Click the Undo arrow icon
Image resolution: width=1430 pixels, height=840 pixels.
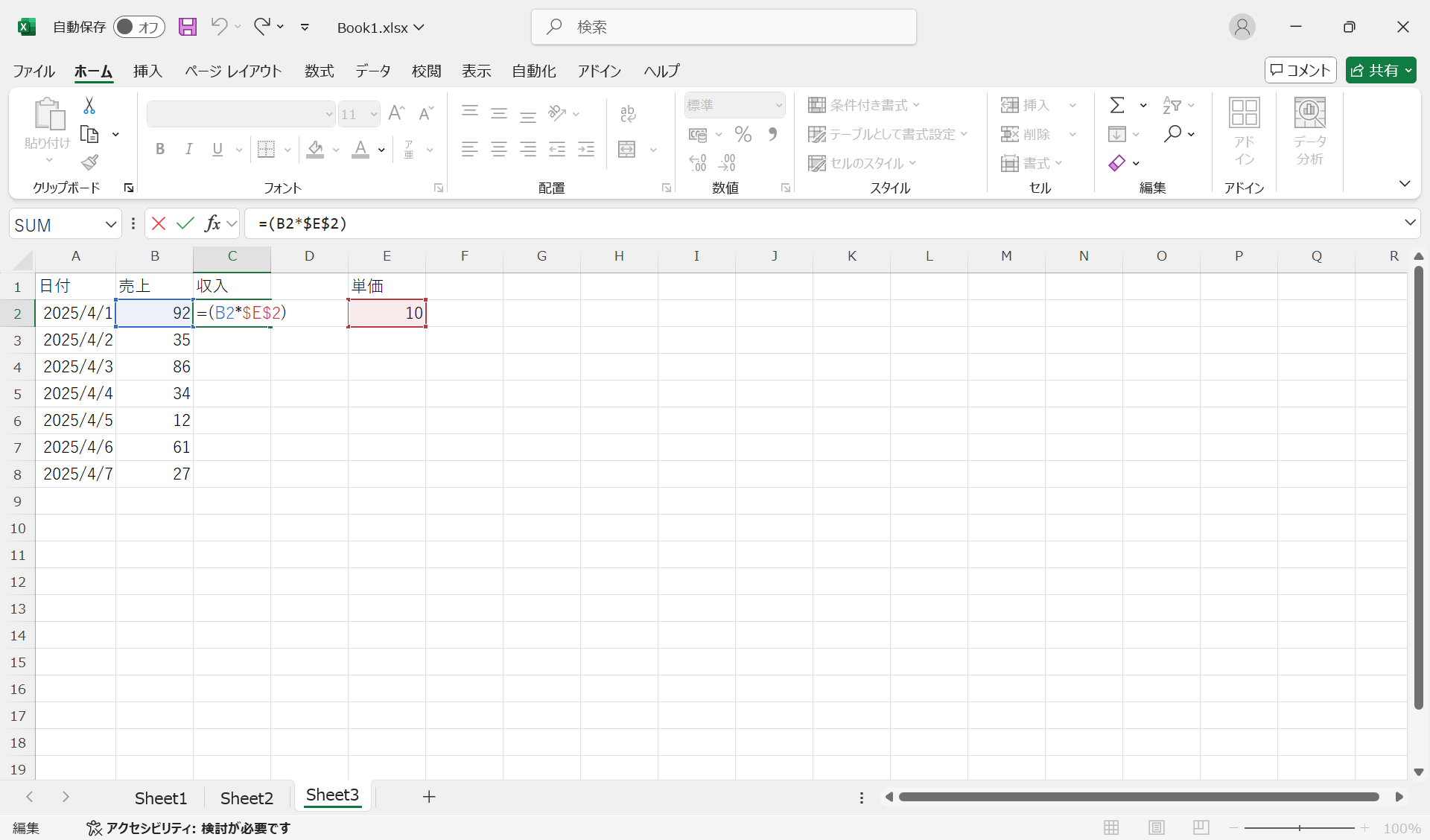(x=219, y=27)
